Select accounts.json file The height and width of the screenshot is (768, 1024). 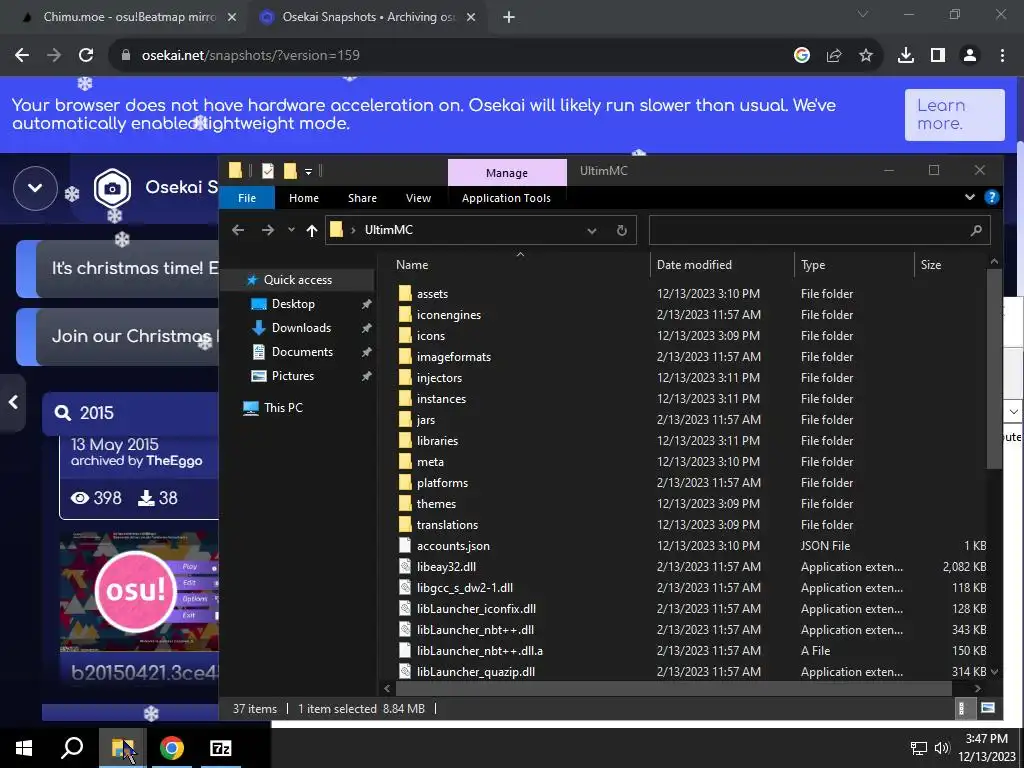click(x=453, y=546)
